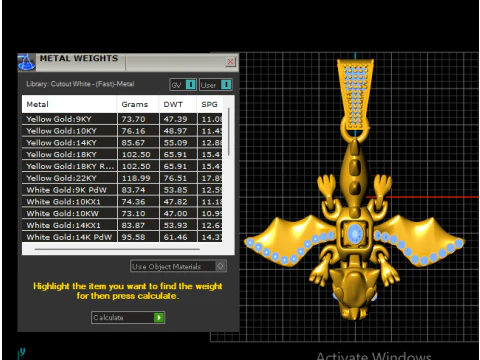Screen dimensions: 480x360
Task: Select the White Gold:9K PdW row
Action: 122,190
